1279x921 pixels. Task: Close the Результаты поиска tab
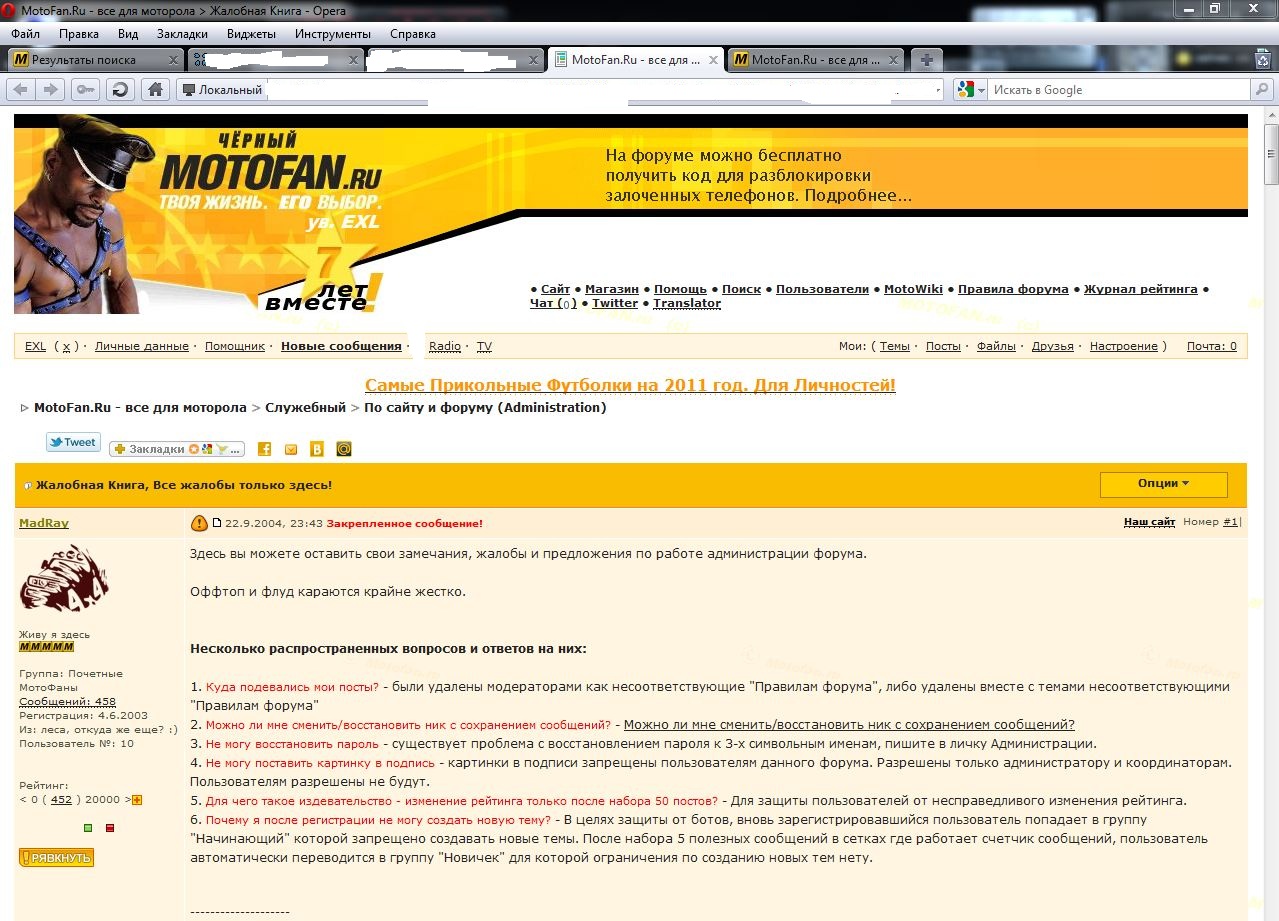pyautogui.click(x=173, y=60)
